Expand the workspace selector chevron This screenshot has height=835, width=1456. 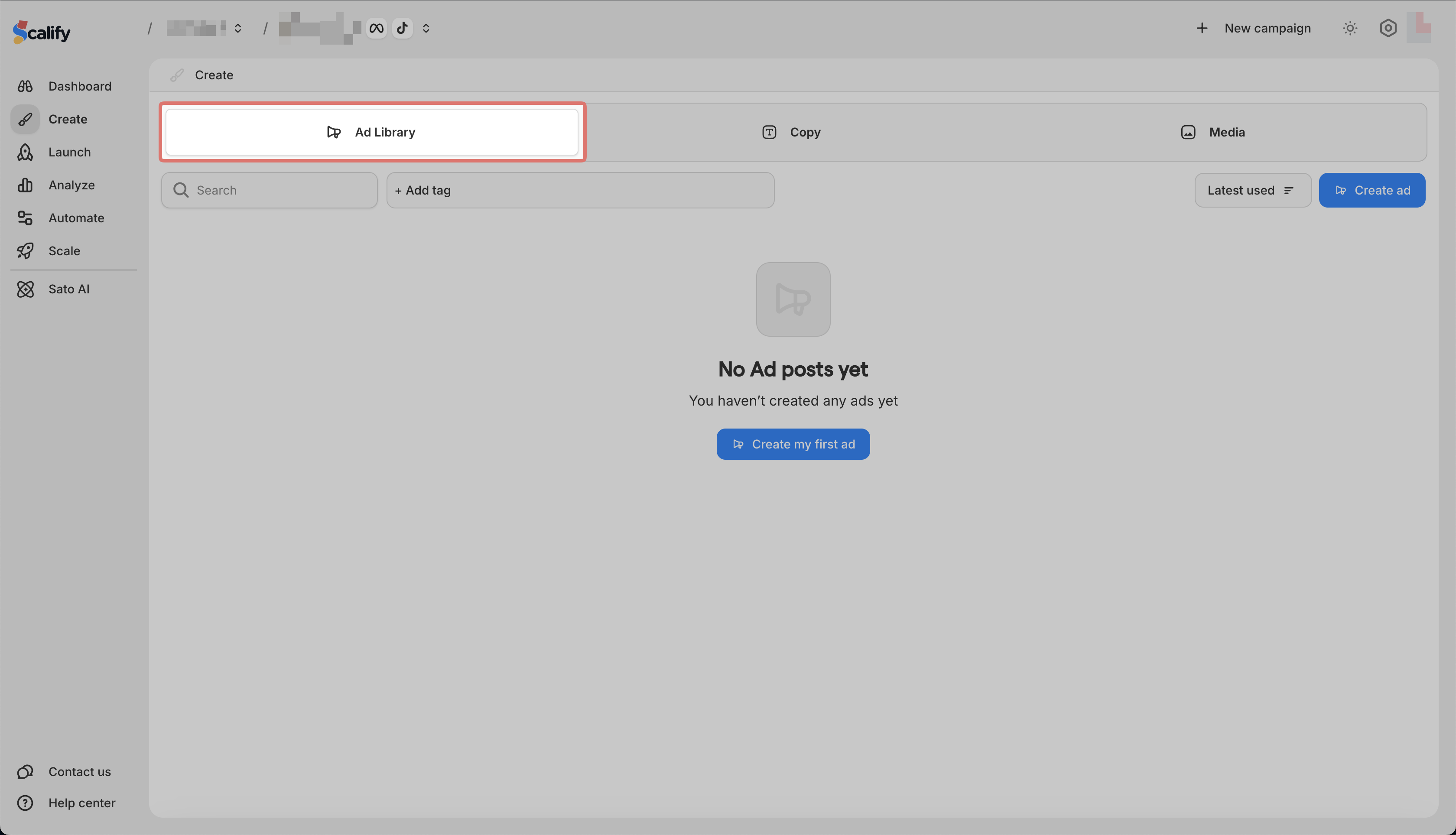click(x=237, y=28)
